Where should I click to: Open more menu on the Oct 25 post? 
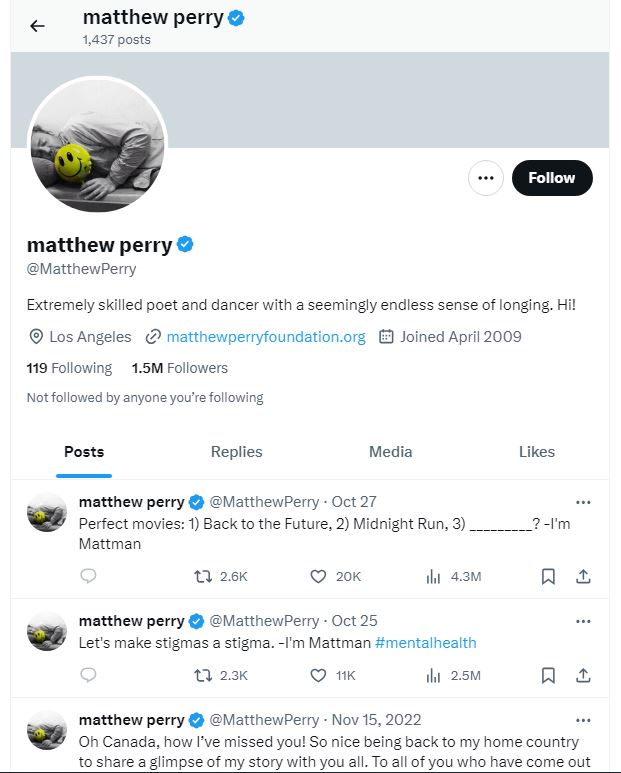pyautogui.click(x=583, y=621)
